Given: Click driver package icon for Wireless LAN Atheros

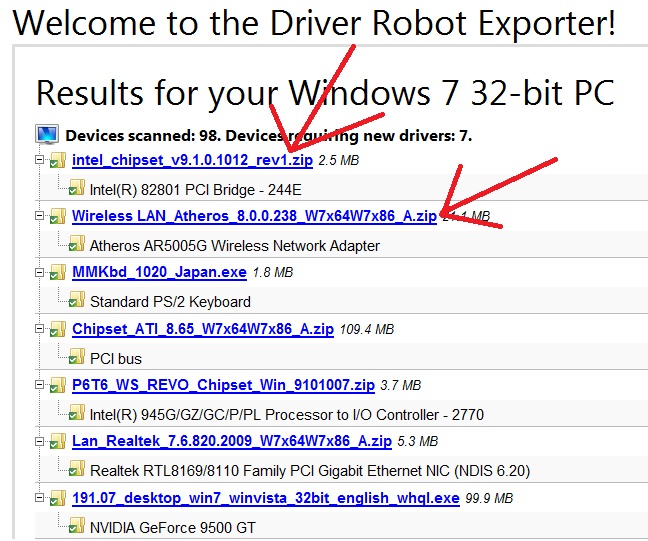Looking at the screenshot, I should (x=58, y=216).
